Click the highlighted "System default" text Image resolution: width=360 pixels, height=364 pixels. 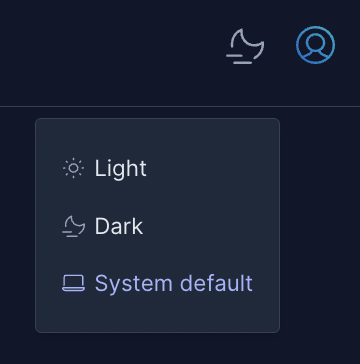(174, 284)
